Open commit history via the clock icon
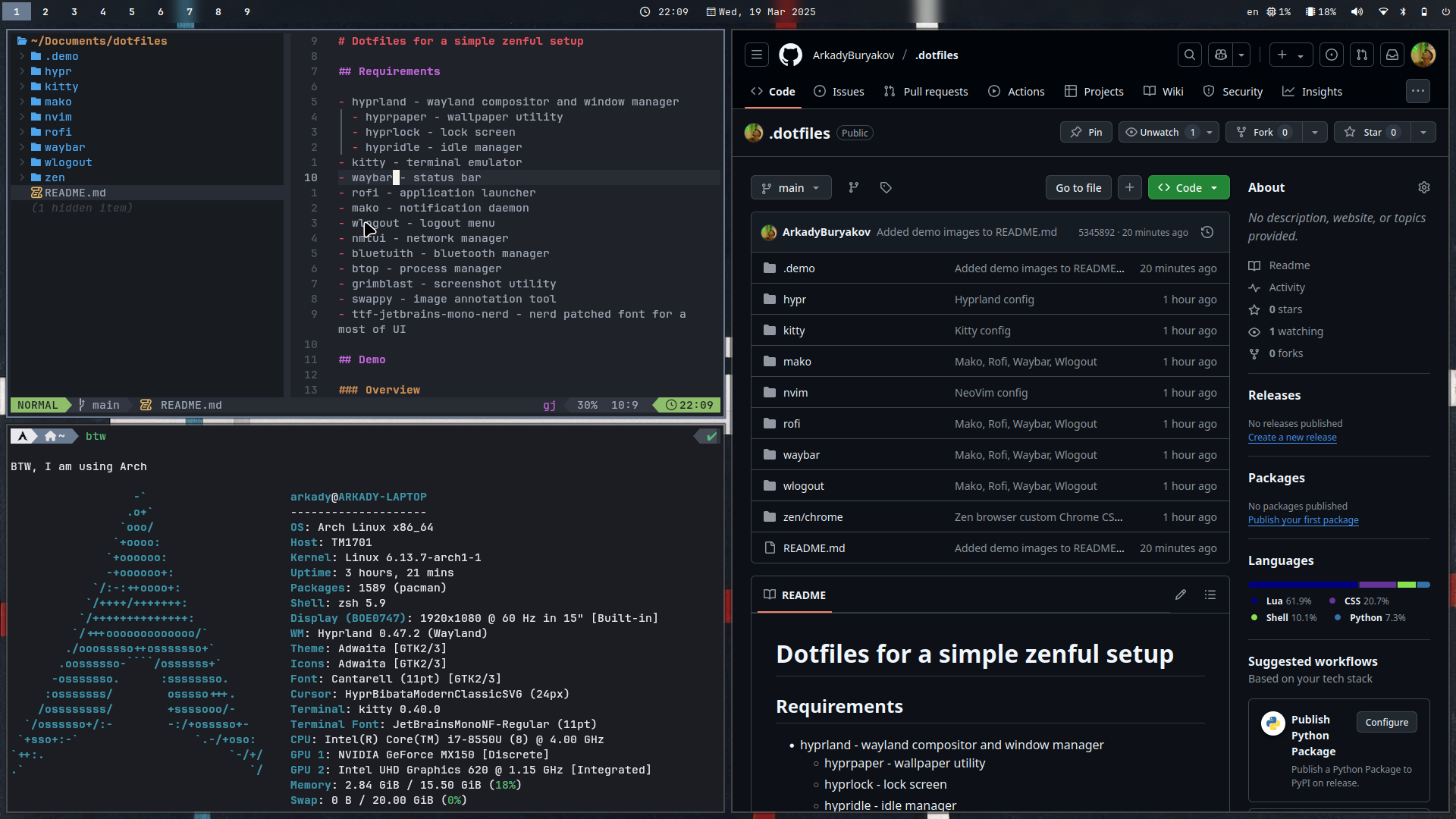The height and width of the screenshot is (819, 1456). point(1207,232)
